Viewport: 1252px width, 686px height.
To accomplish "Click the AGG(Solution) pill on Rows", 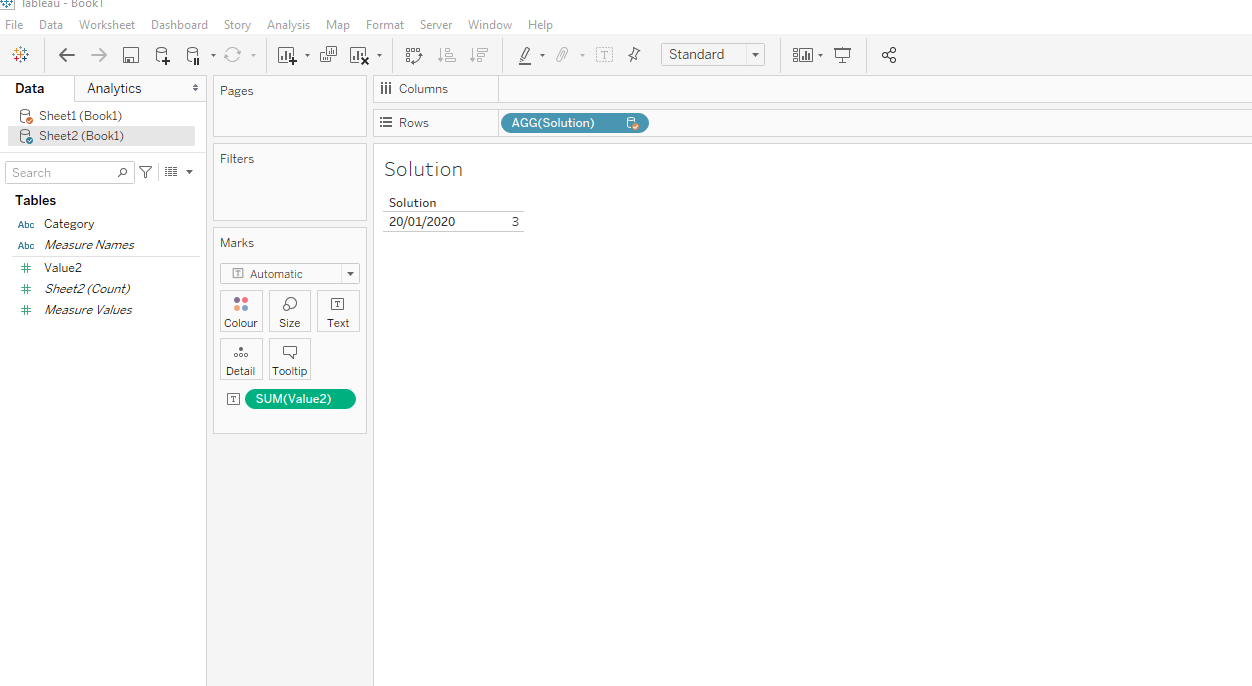I will (574, 123).
